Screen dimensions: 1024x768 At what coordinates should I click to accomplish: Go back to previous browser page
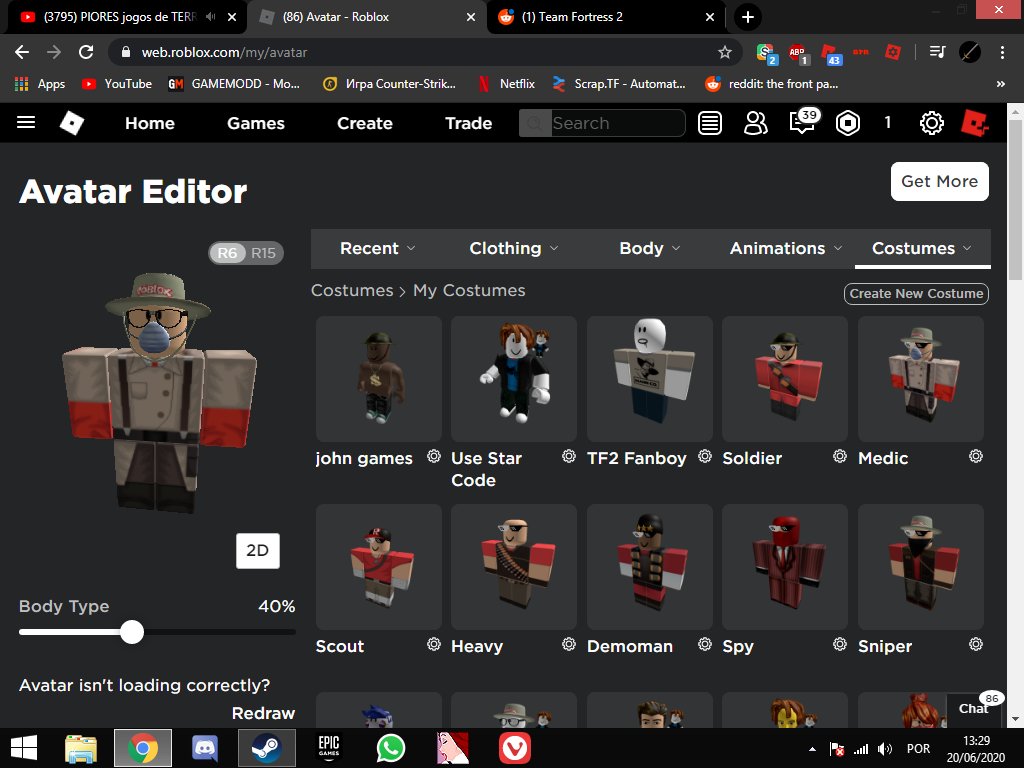(22, 52)
